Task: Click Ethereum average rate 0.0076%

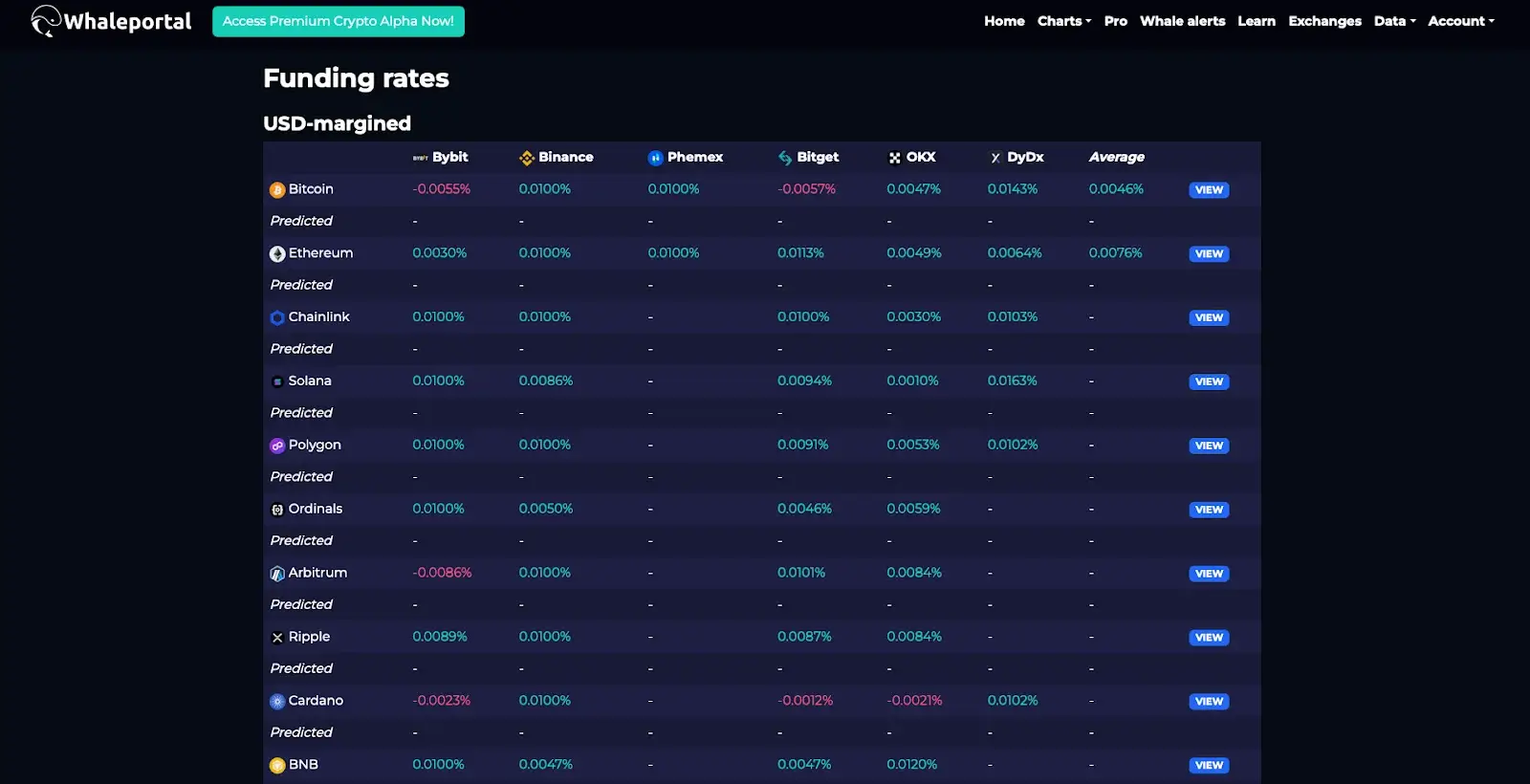Action: 1116,253
